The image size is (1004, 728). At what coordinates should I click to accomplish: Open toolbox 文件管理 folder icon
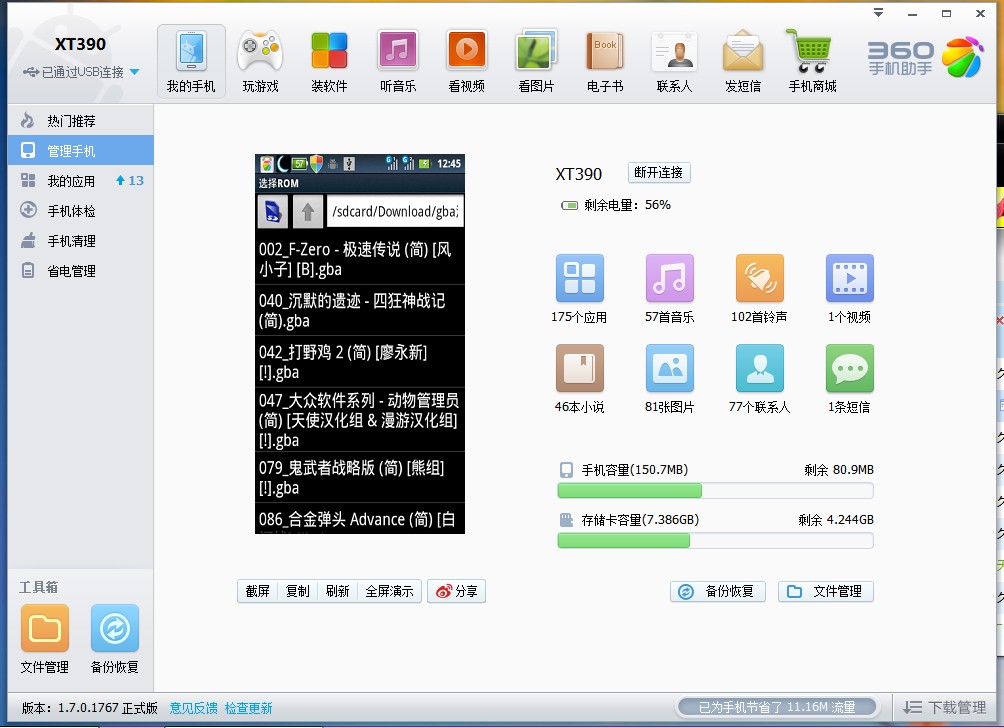pos(45,628)
